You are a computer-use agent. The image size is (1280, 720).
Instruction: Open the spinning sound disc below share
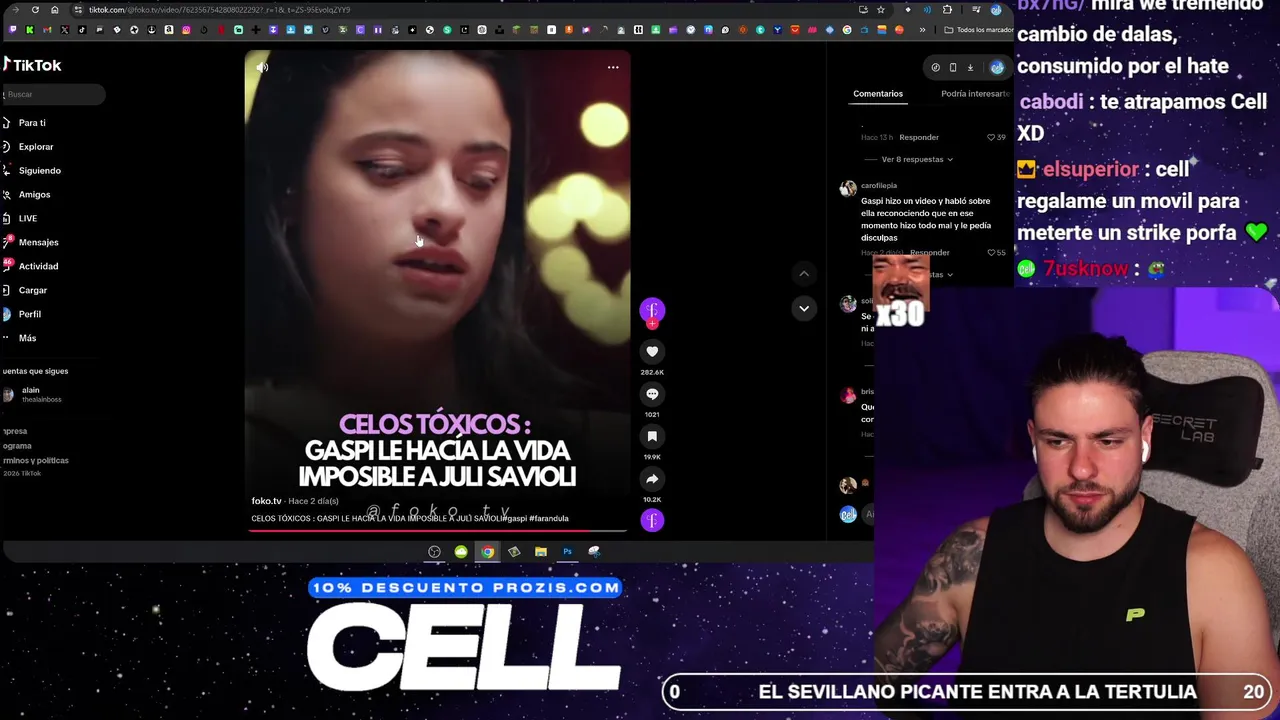pyautogui.click(x=652, y=520)
